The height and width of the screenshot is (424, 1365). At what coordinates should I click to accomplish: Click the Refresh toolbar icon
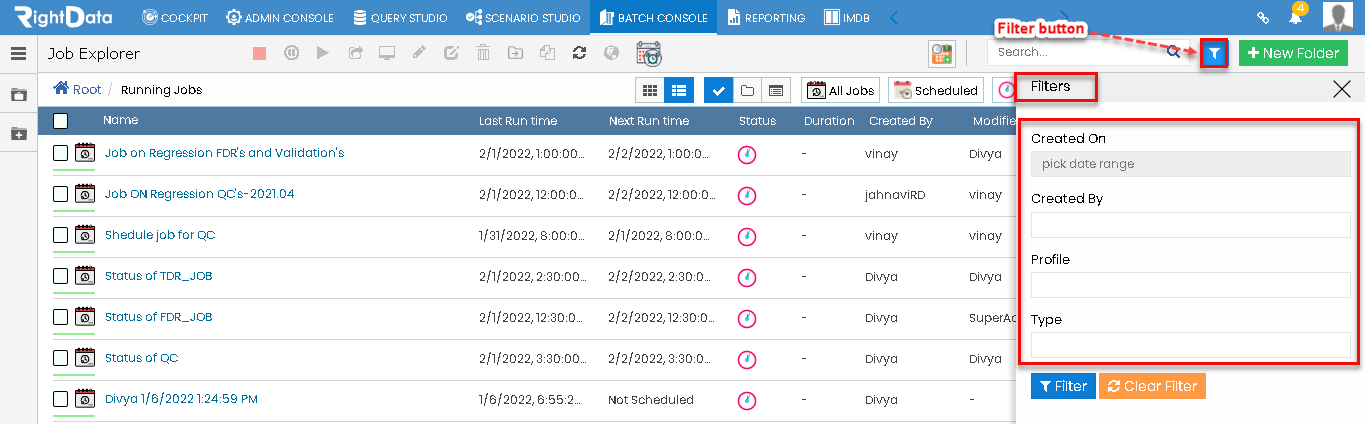click(x=579, y=54)
